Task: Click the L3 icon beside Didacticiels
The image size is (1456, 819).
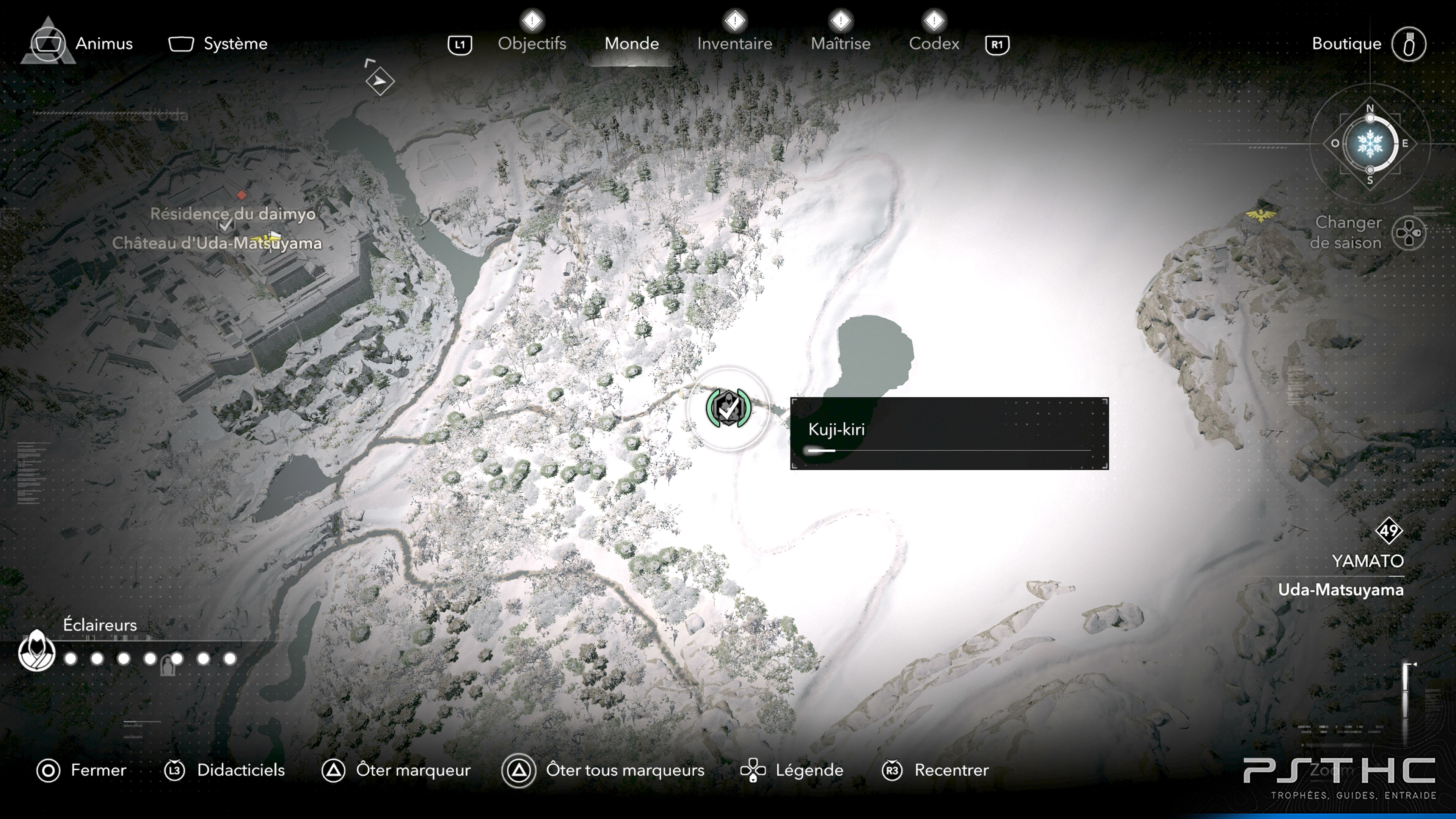Action: 174,771
